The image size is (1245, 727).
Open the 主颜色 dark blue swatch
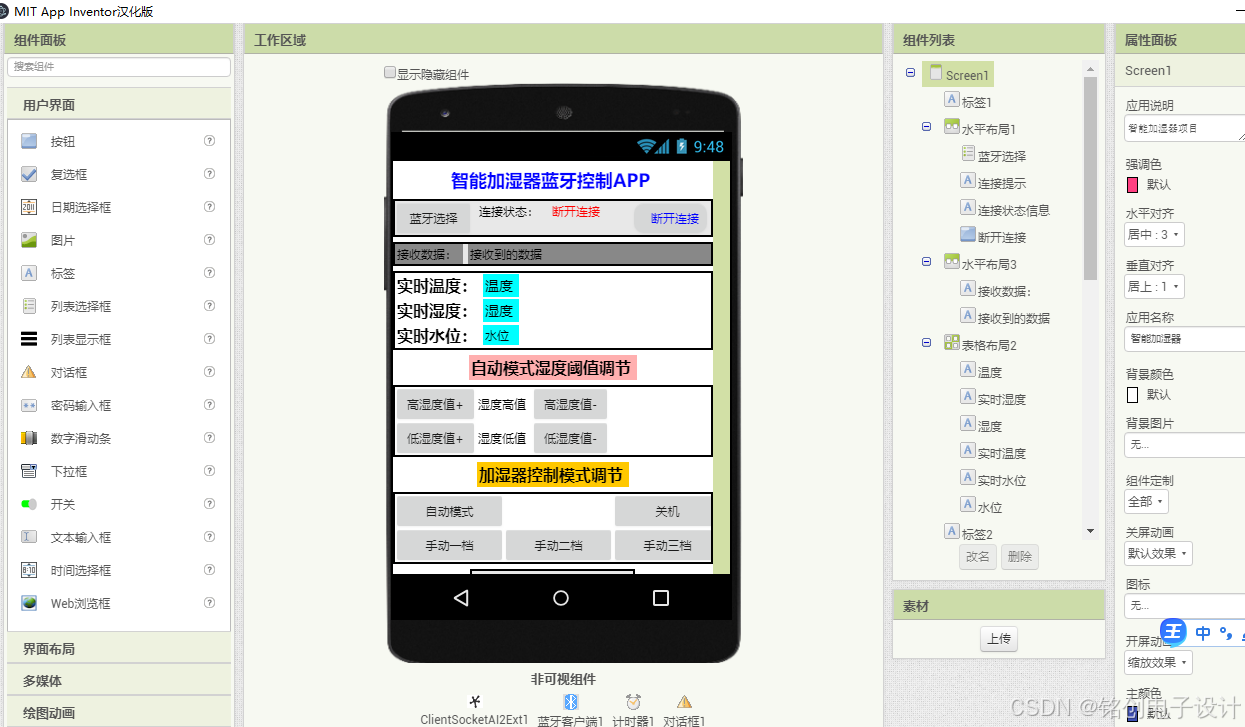coord(1132,714)
